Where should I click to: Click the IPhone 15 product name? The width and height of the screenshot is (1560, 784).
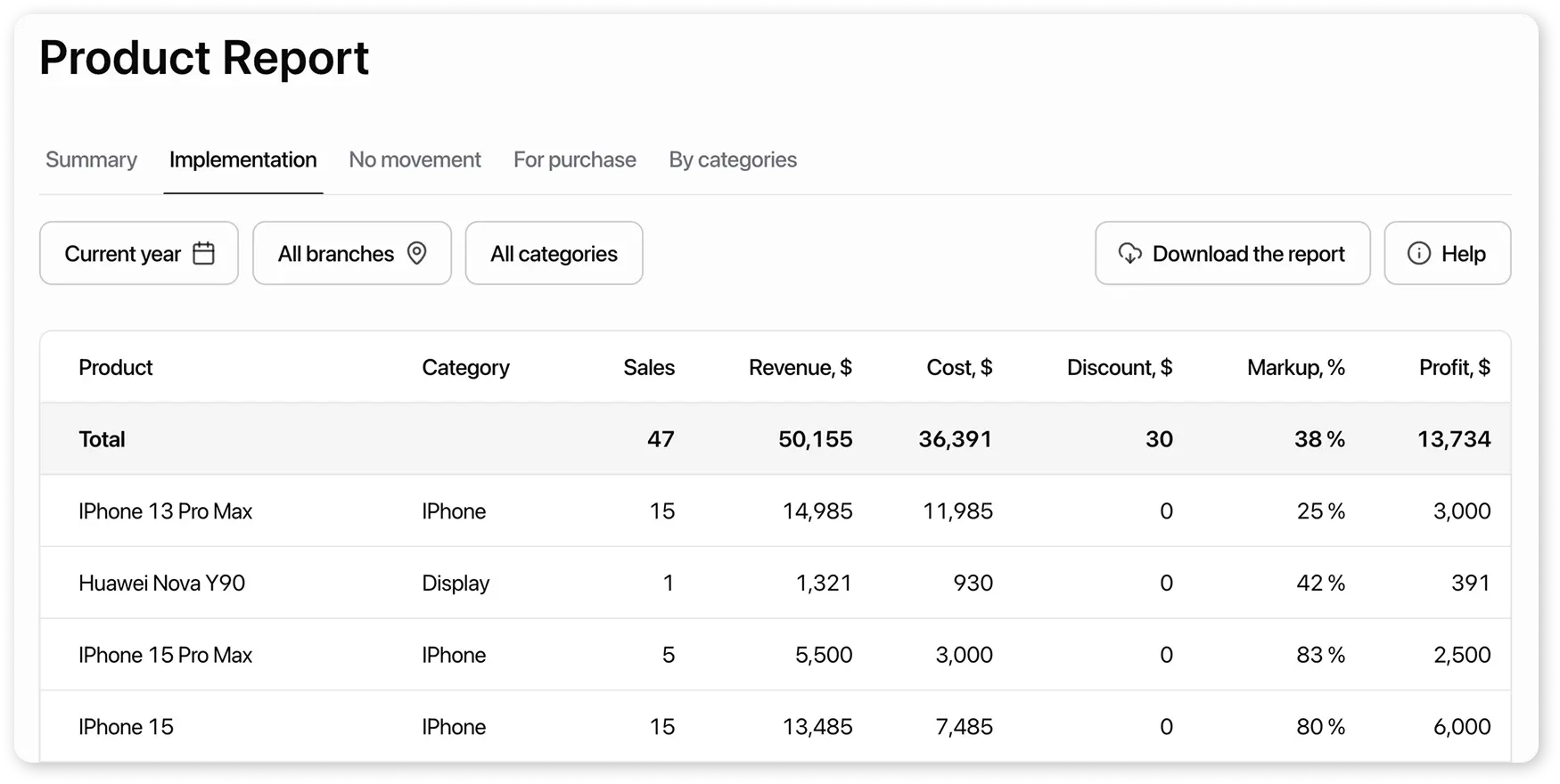(x=127, y=727)
